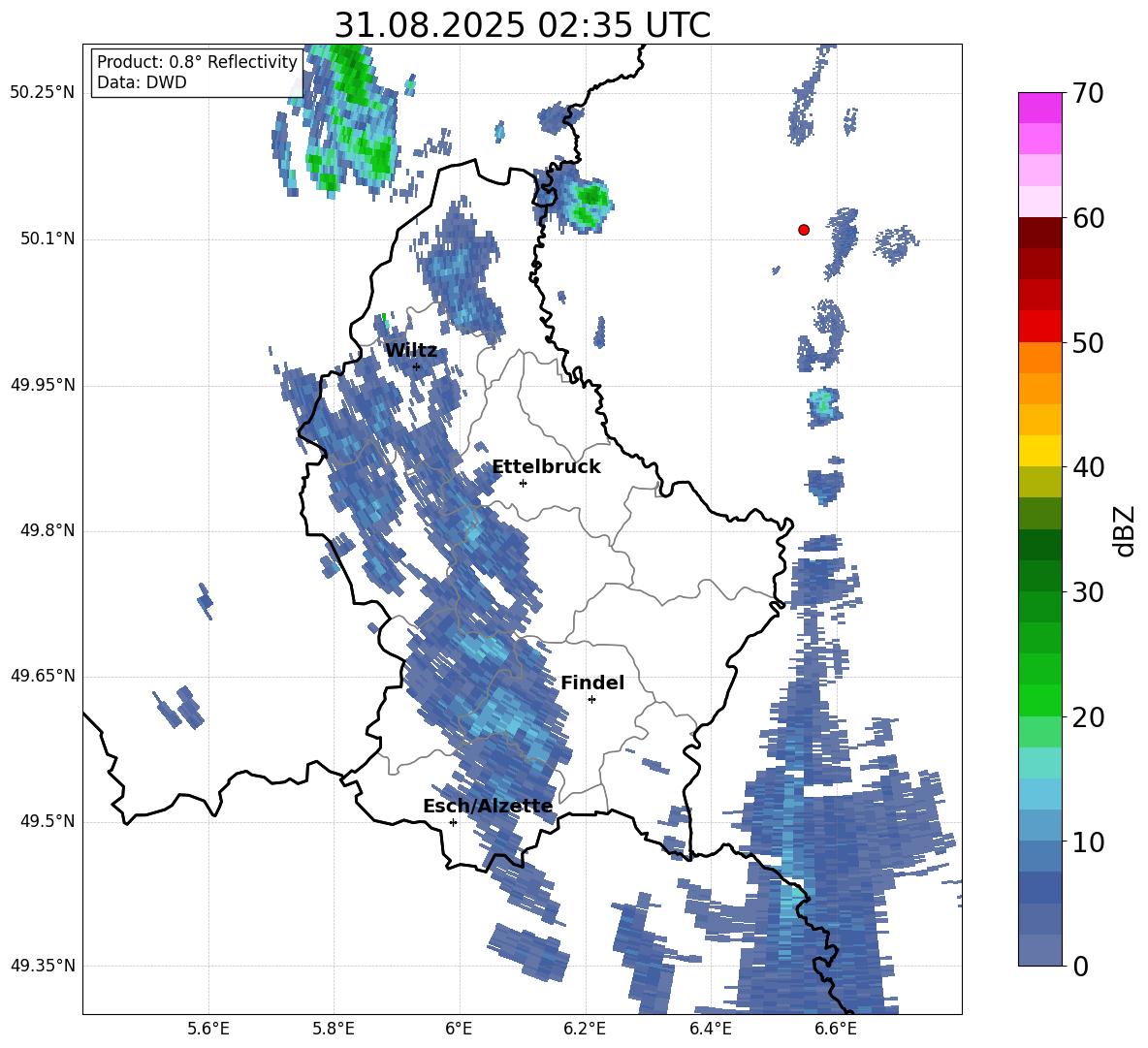Screen dimensions: 1148x1048
Task: Click the 0 colorbar tick label
Action: pyautogui.click(x=1080, y=966)
